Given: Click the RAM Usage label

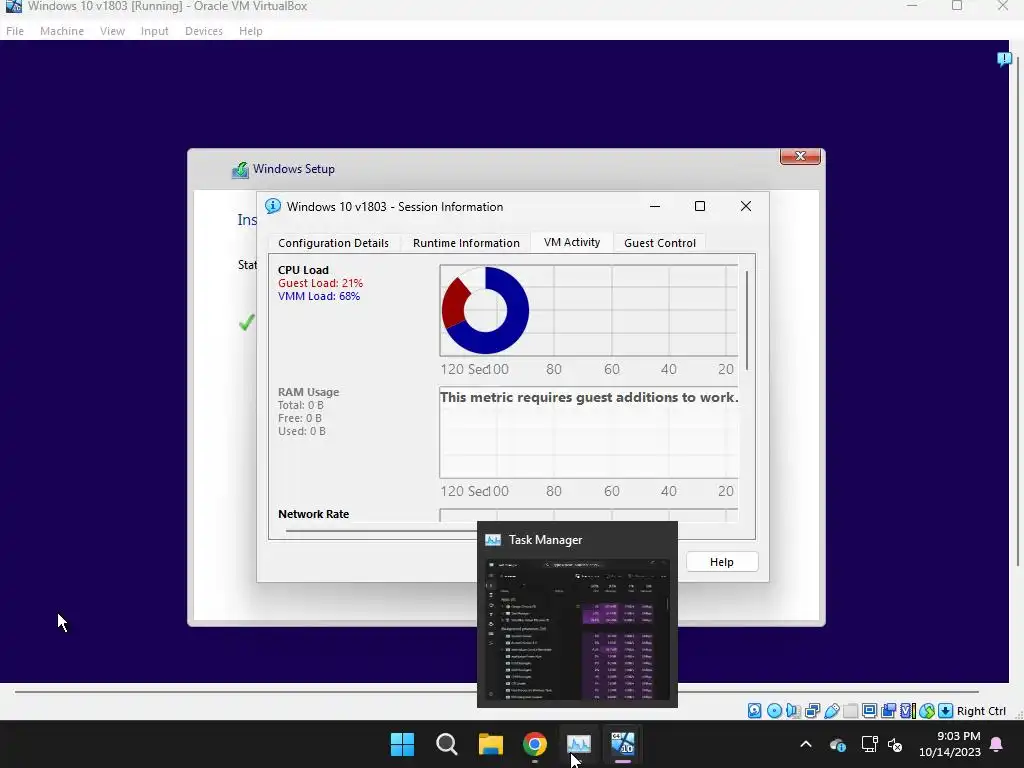Looking at the screenshot, I should pyautogui.click(x=308, y=392).
